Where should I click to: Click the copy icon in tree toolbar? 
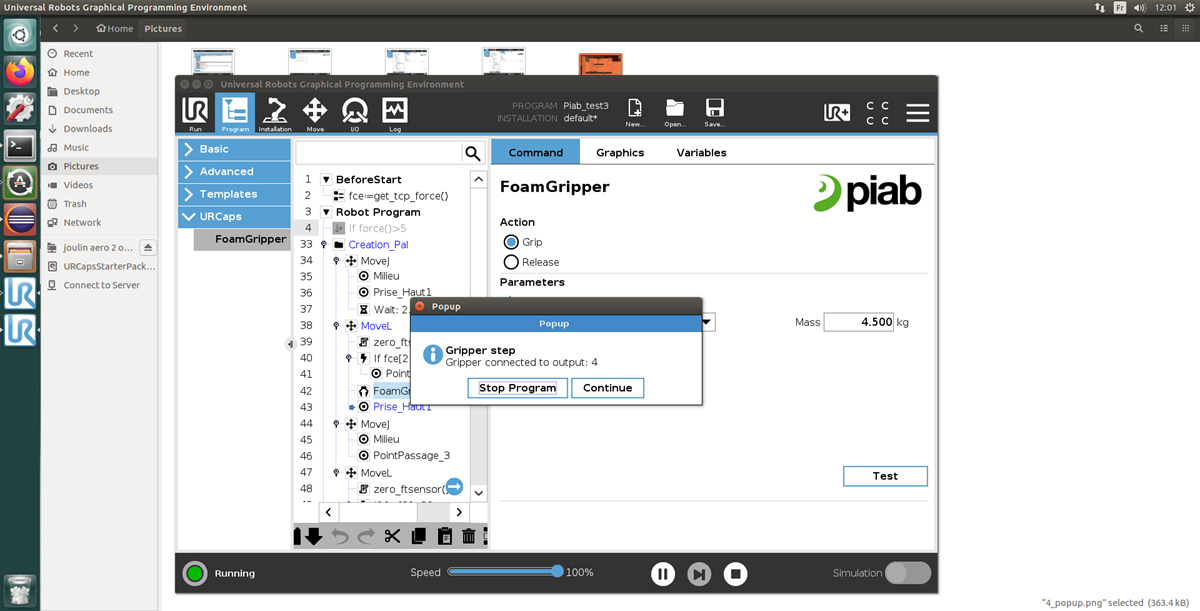[x=418, y=536]
